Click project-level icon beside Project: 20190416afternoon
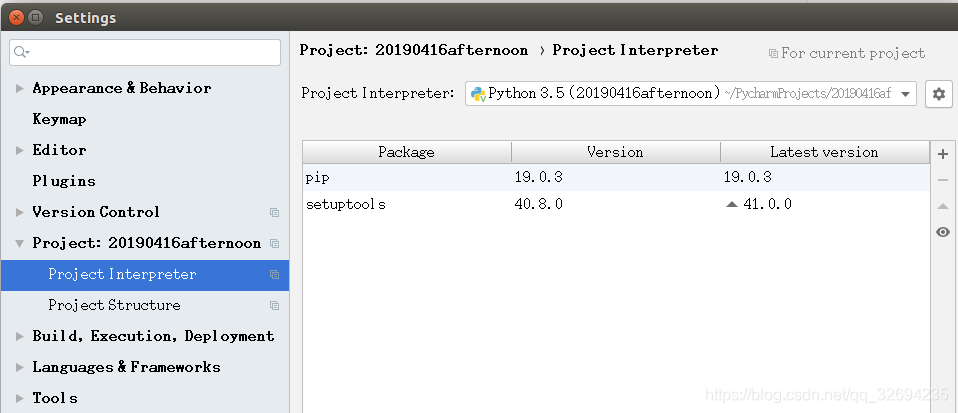The width and height of the screenshot is (958, 413). click(274, 243)
